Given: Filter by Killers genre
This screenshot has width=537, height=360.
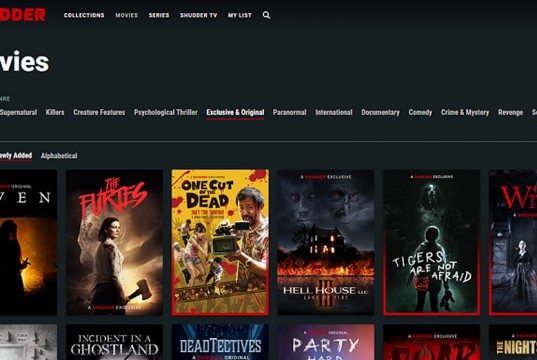Looking at the screenshot, I should point(55,112).
